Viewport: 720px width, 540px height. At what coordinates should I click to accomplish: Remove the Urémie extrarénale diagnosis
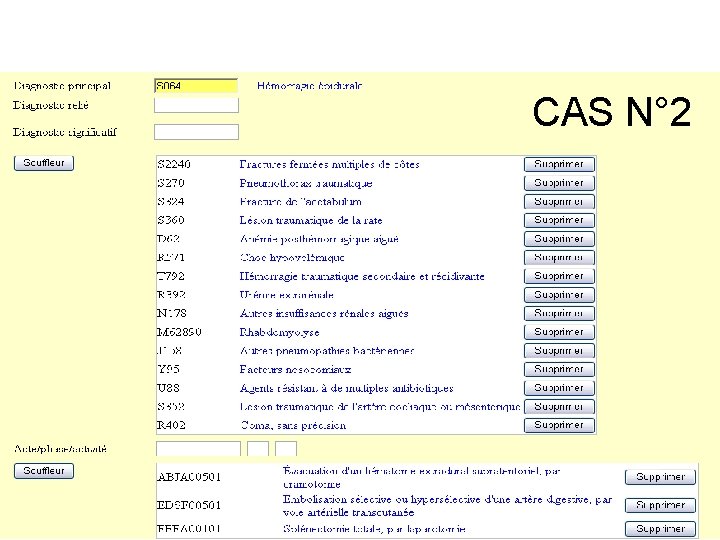coord(559,295)
